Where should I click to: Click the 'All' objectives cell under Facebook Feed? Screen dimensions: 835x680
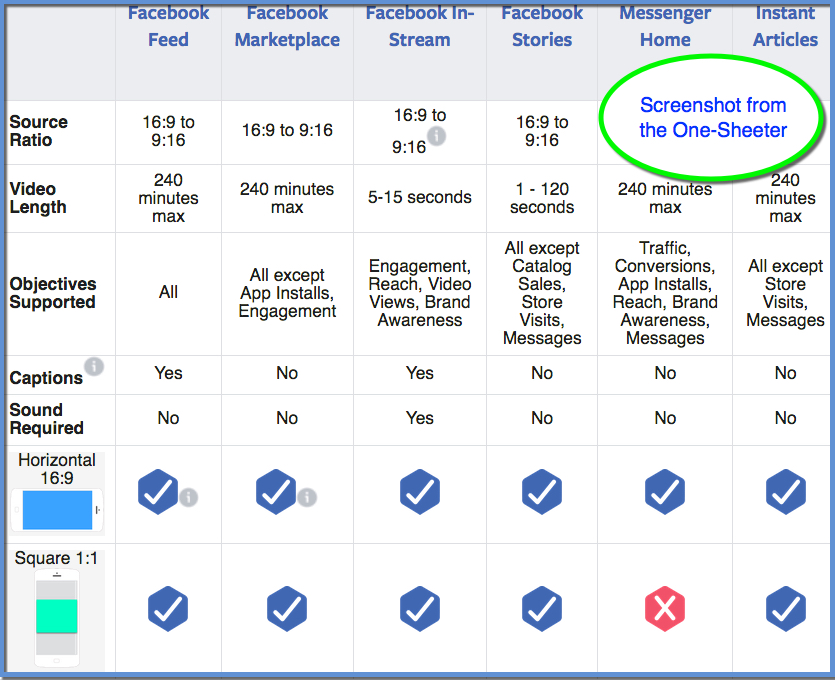pyautogui.click(x=168, y=292)
